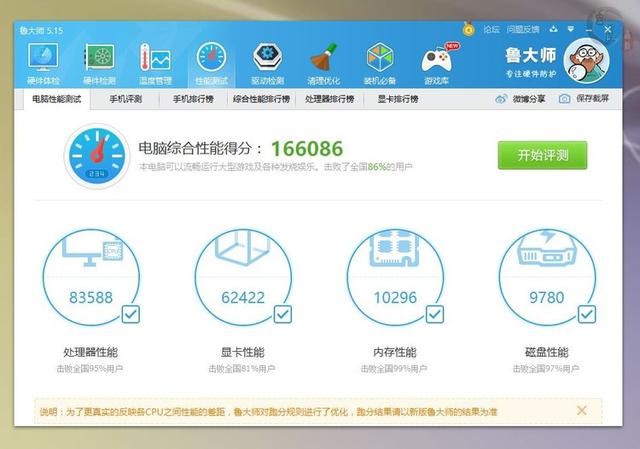Click the 内存性能 label
640x449 pixels.
(395, 352)
